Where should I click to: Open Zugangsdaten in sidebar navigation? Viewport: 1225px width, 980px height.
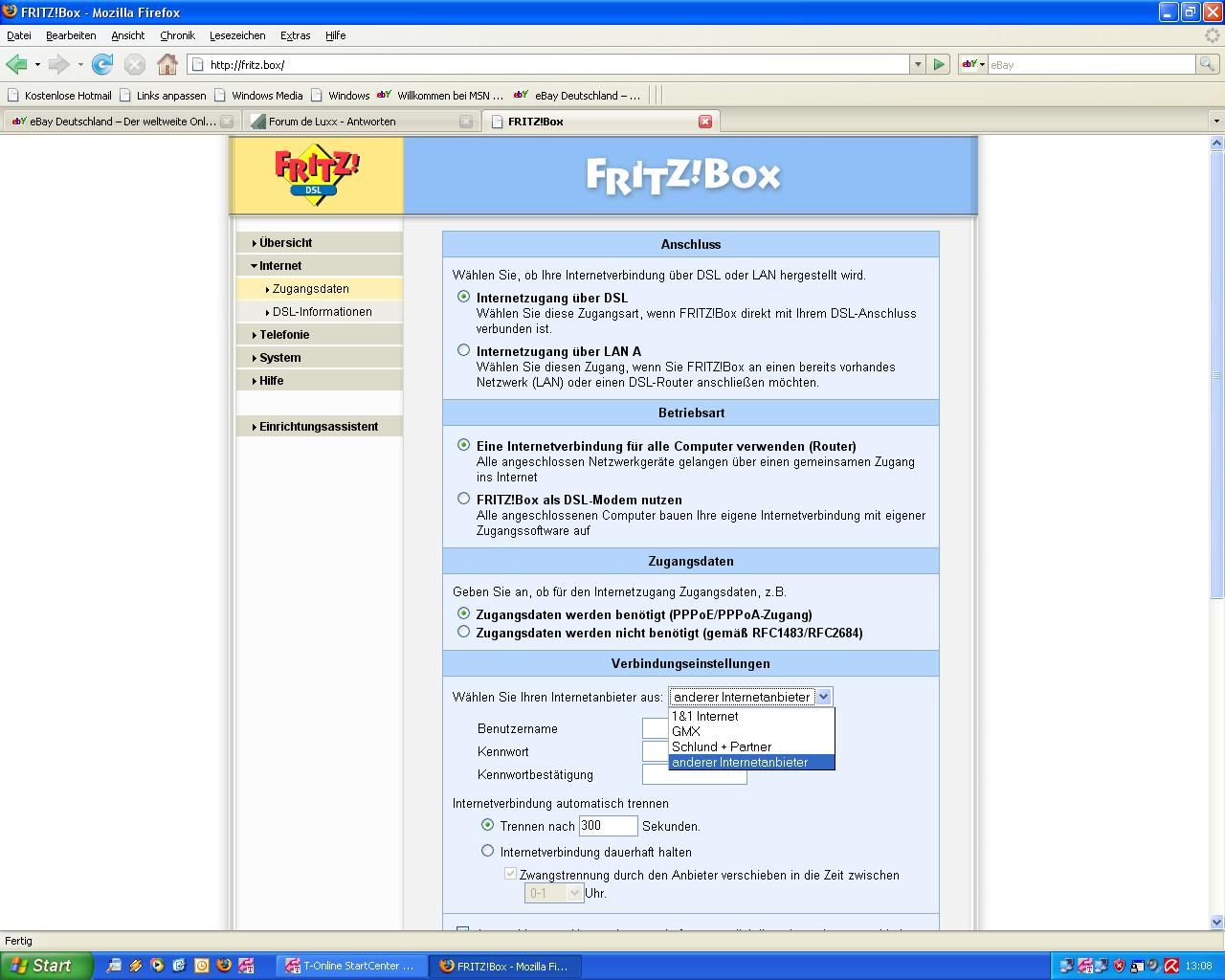(320, 289)
